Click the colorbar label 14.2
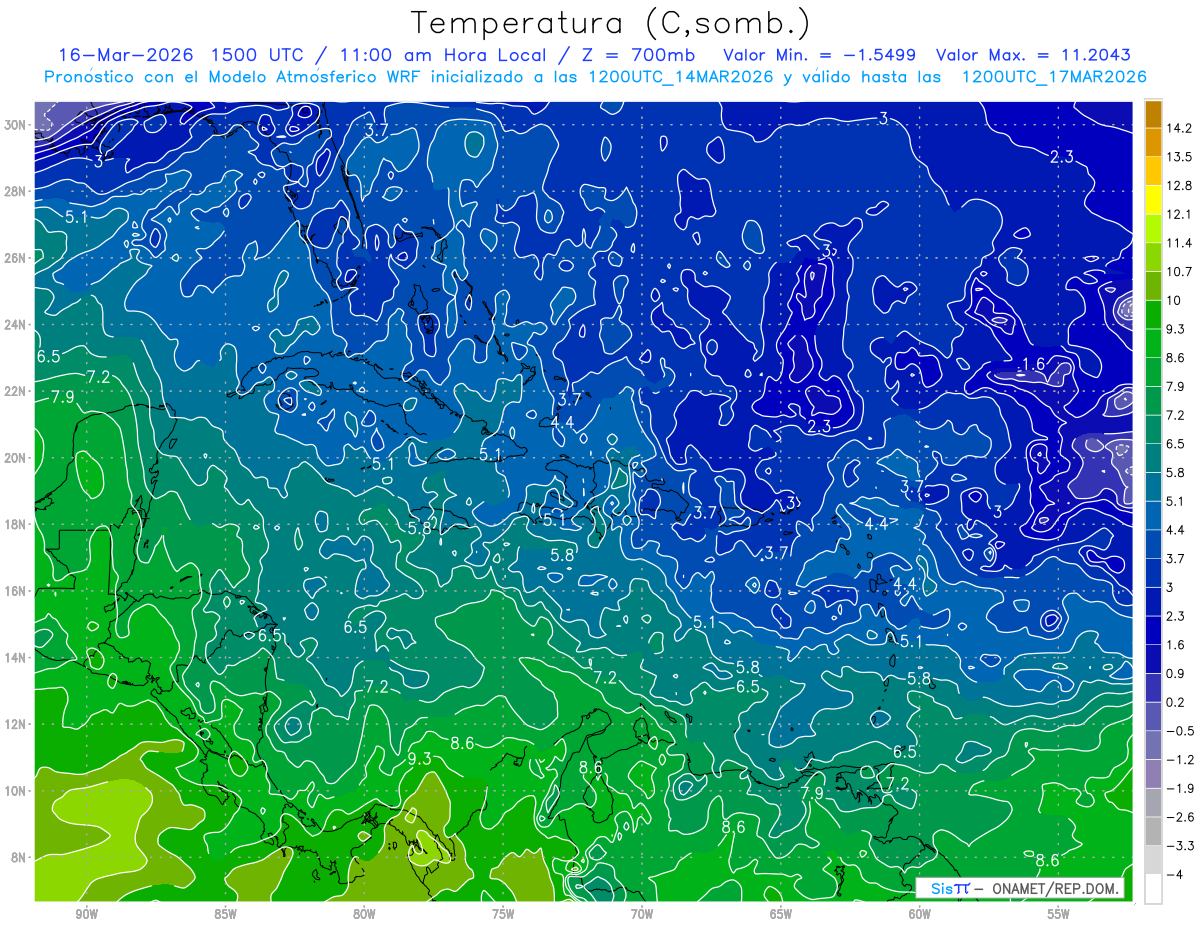1200x927 pixels. click(x=1180, y=128)
